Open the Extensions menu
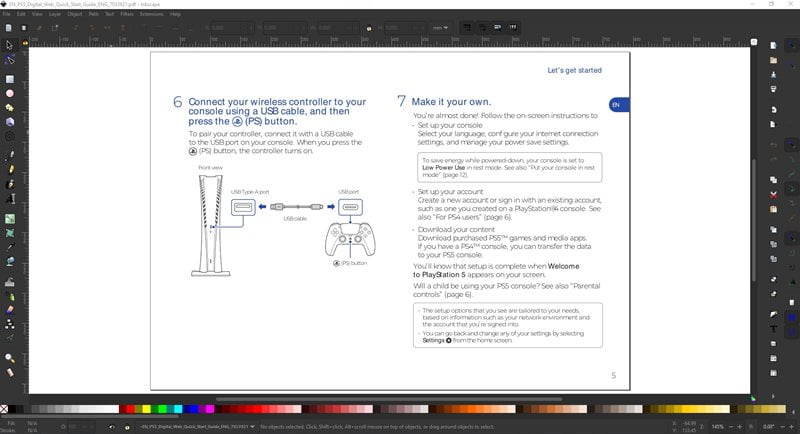The image size is (800, 434). [152, 14]
